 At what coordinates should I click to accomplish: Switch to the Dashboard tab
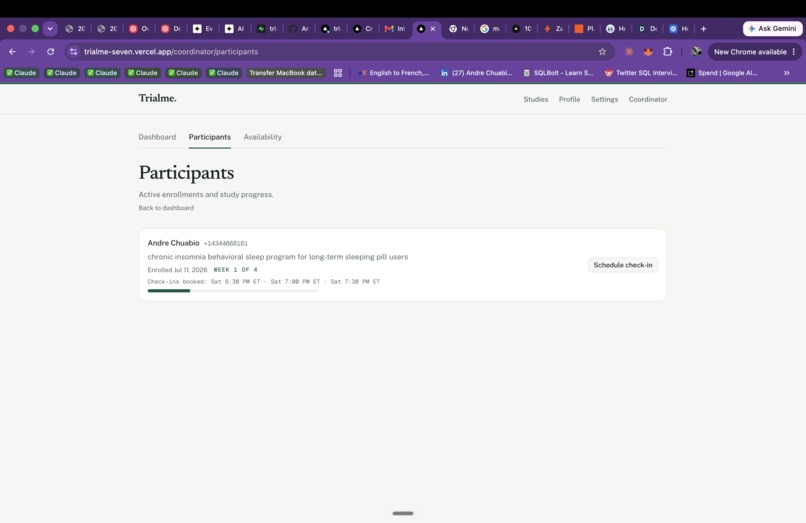coord(157,137)
